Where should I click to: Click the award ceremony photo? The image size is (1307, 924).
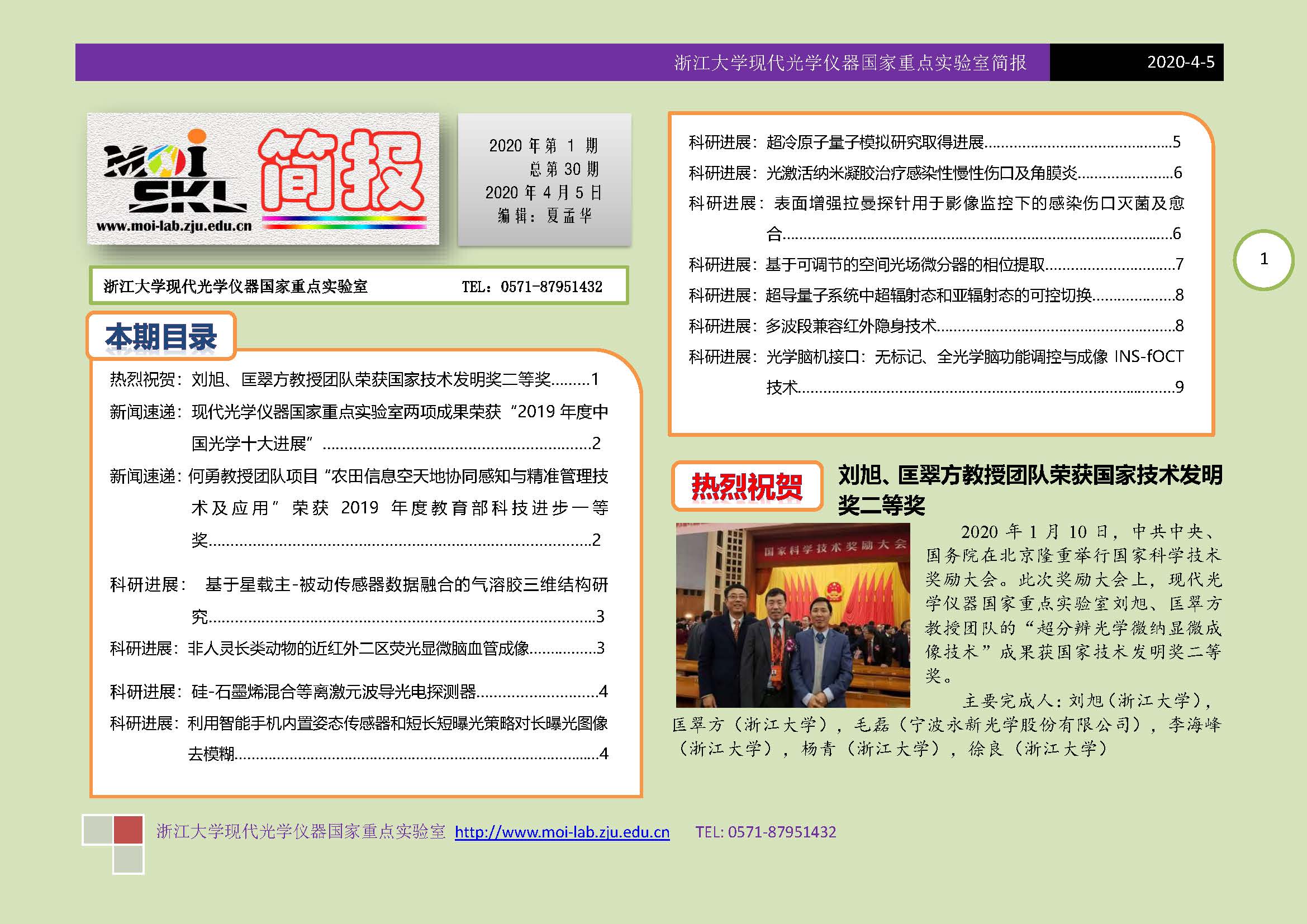pos(792,615)
